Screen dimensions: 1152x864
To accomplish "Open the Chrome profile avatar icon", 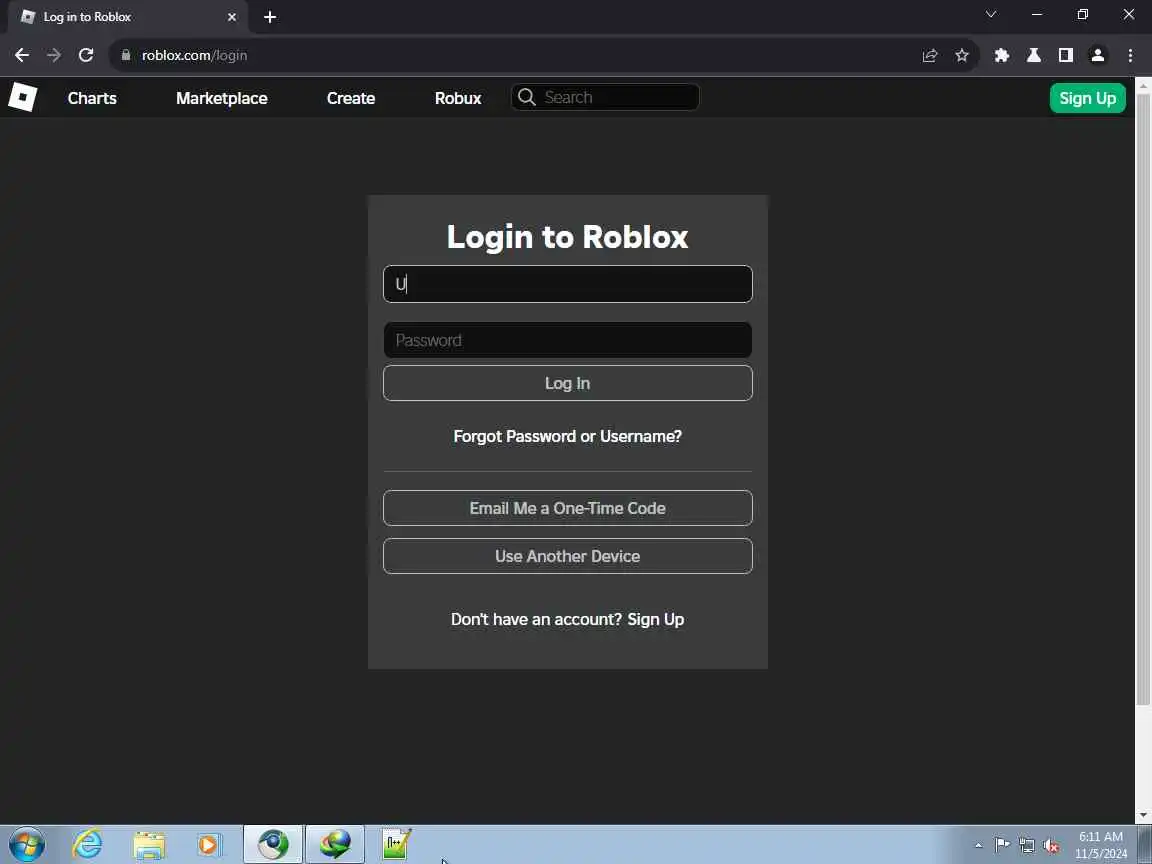I will pos(1098,55).
